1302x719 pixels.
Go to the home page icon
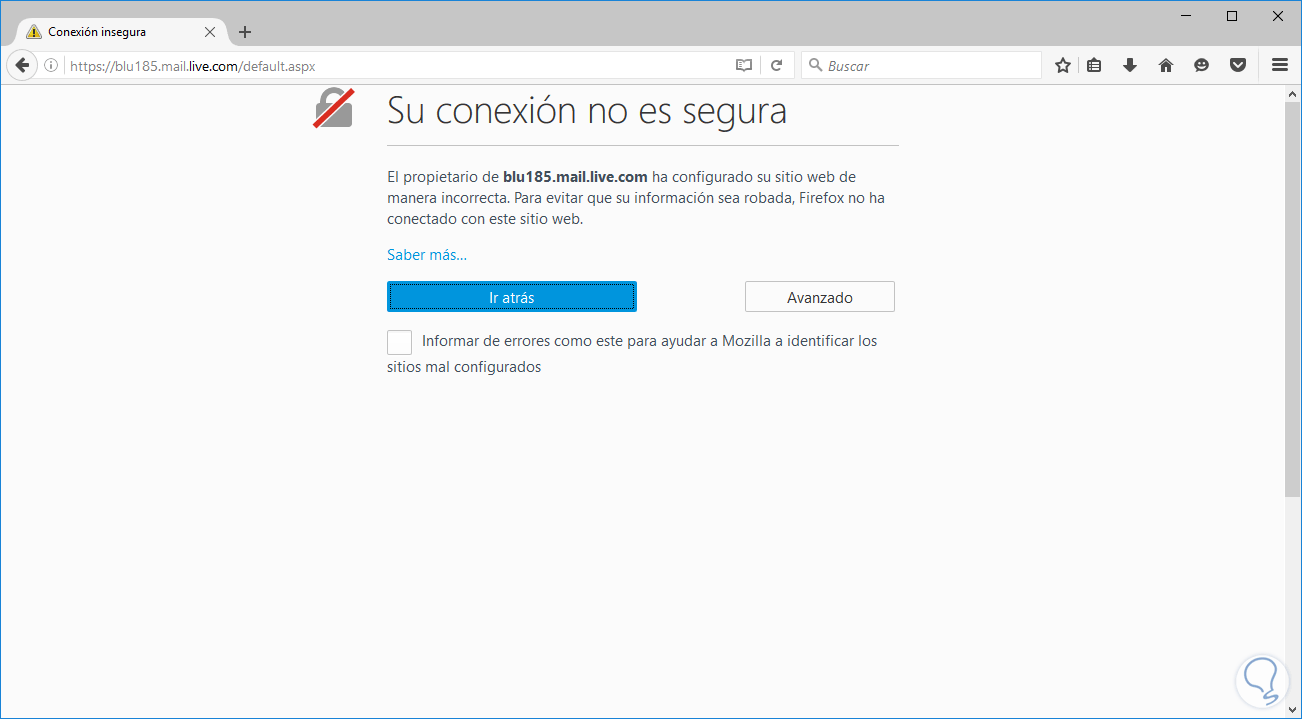(1165, 66)
